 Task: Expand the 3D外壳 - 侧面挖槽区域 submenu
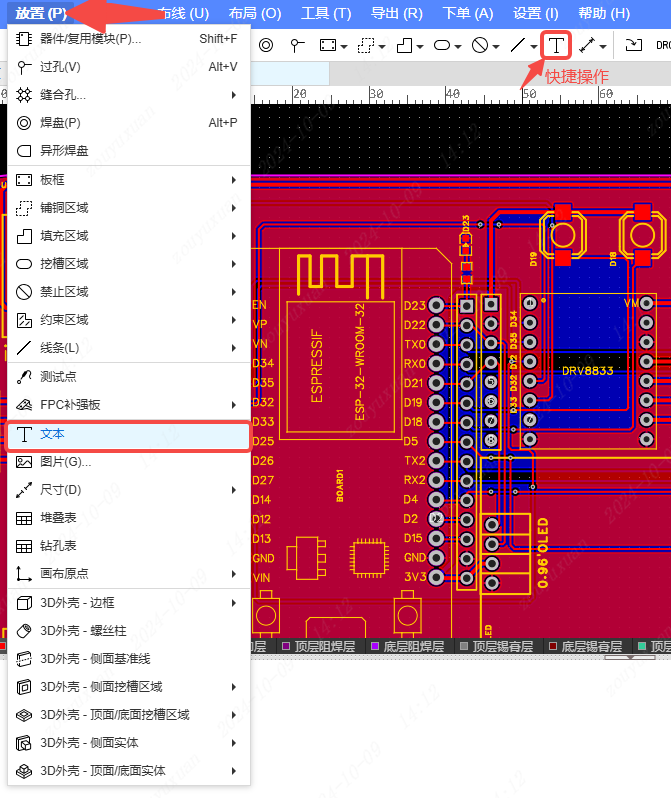(x=129, y=687)
